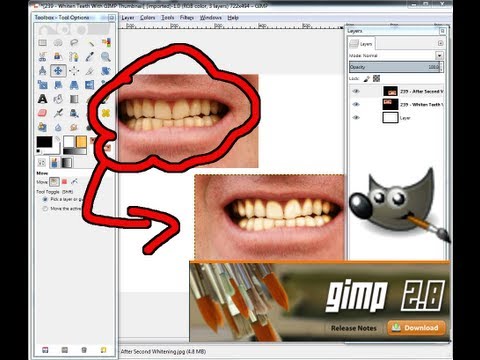Select the Move tool
The image size is (480, 360).
(x=58, y=71)
